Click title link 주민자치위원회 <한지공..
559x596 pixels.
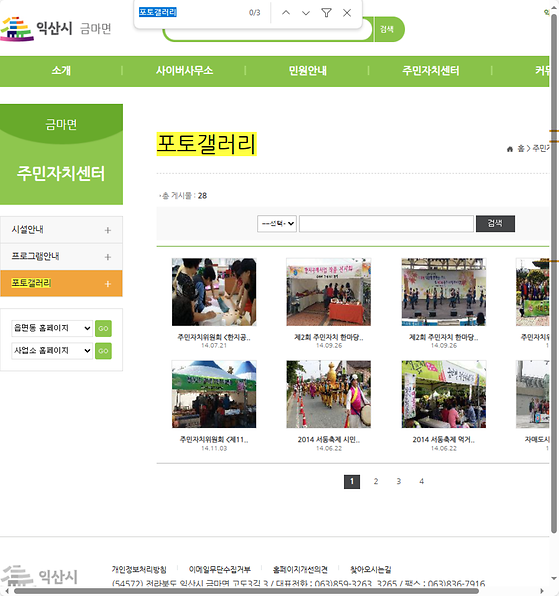214,337
